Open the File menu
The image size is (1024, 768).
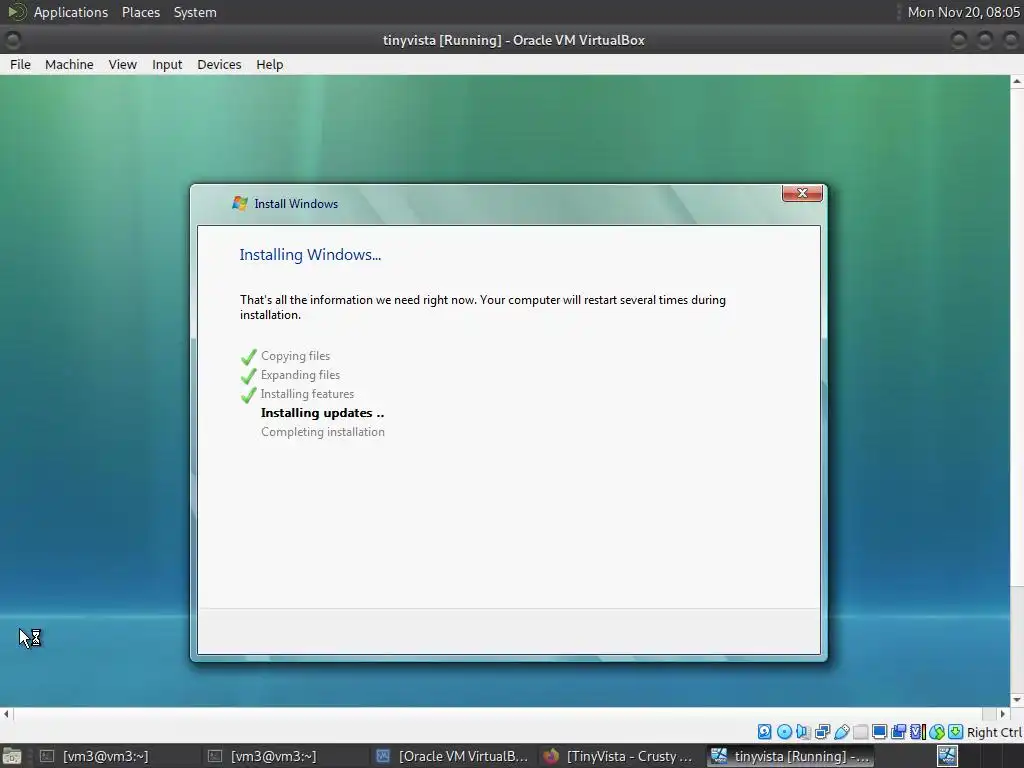pos(20,65)
